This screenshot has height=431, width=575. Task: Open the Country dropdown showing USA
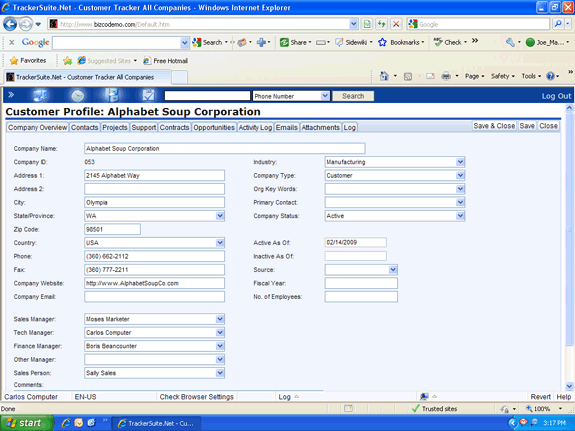(220, 242)
